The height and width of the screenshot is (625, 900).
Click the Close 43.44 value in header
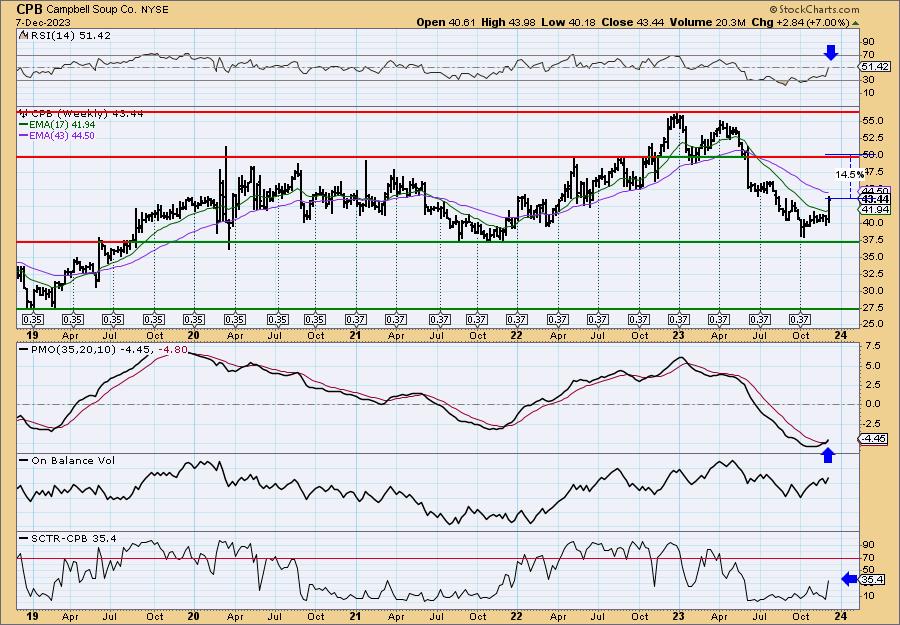(633, 22)
